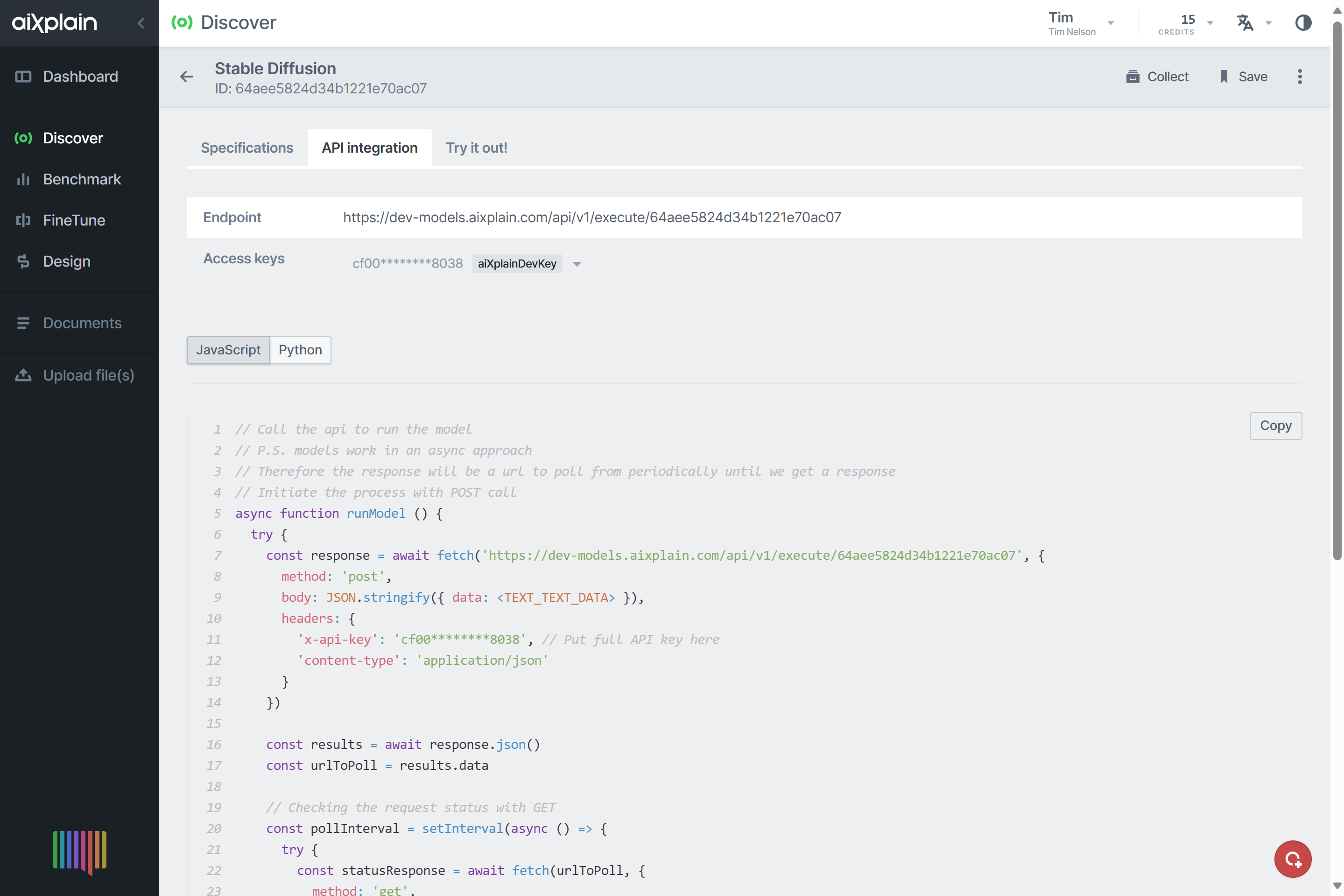Open the Benchmark sidebar item
The height and width of the screenshot is (896, 1344).
click(79, 179)
